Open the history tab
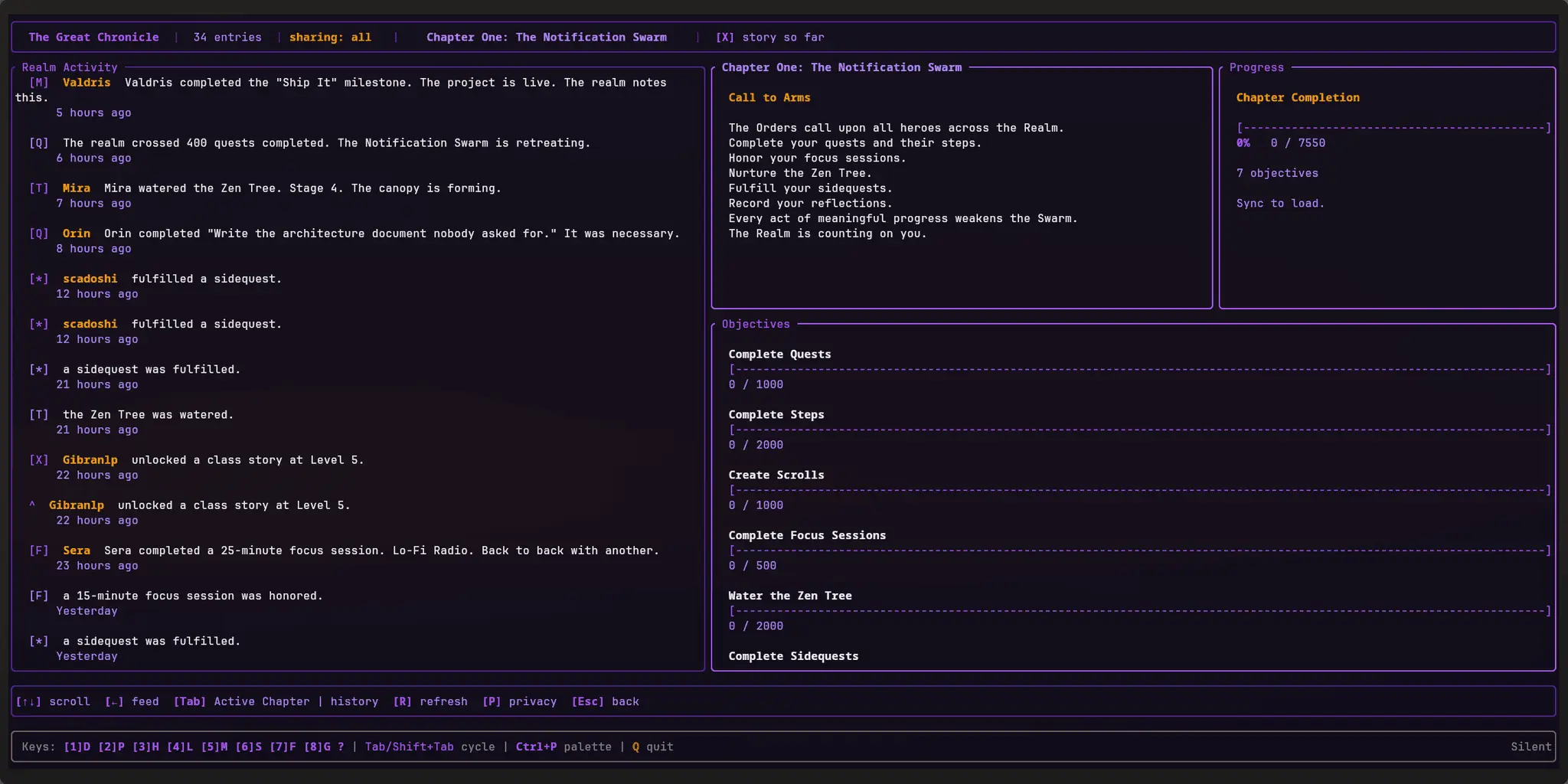 click(354, 702)
